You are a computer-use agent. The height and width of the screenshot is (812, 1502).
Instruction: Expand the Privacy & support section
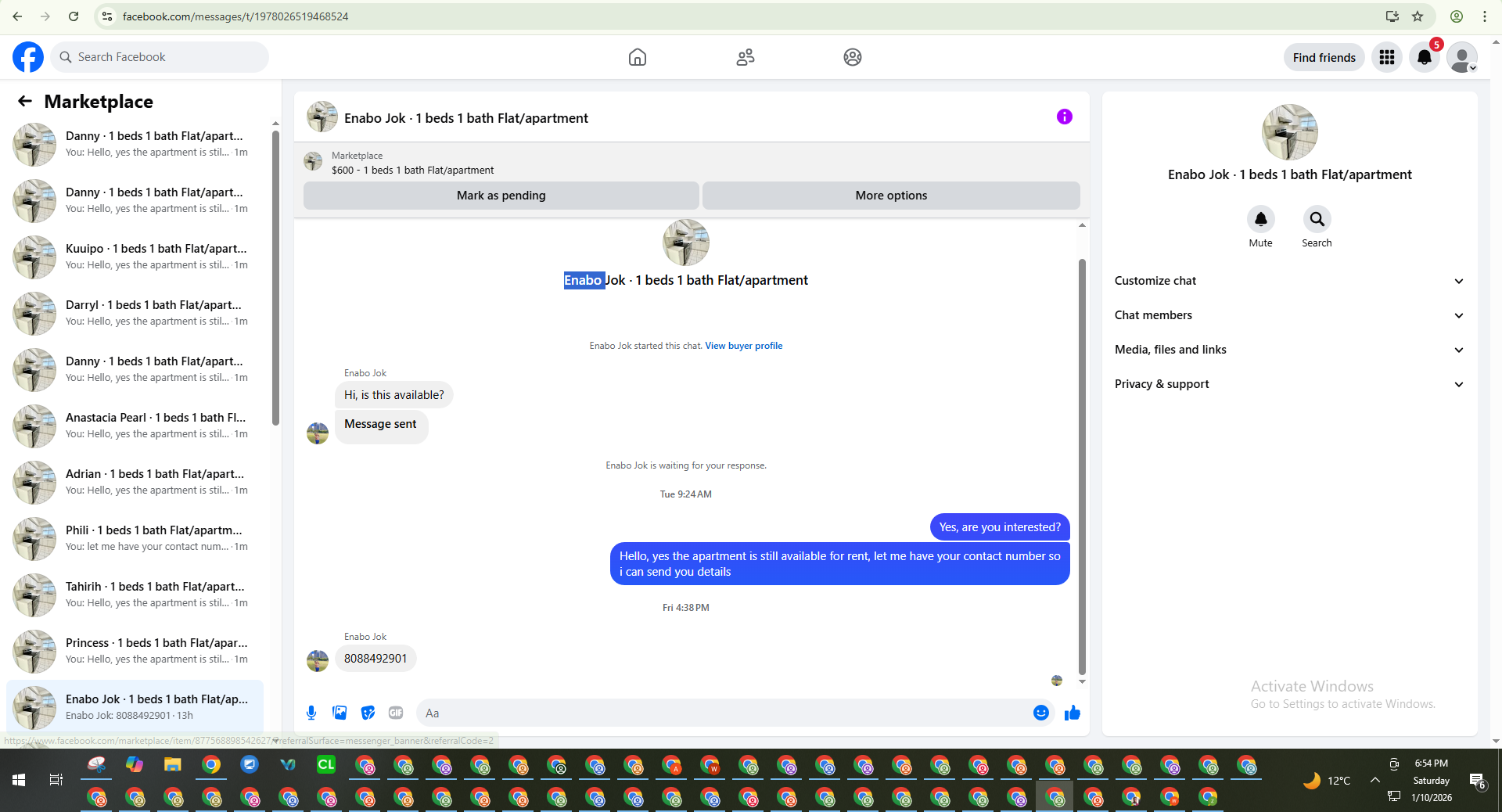pyautogui.click(x=1289, y=384)
